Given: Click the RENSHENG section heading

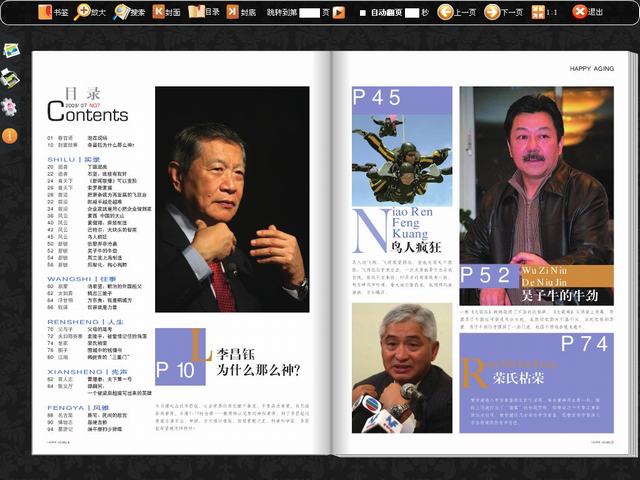Looking at the screenshot, I should 85,322.
